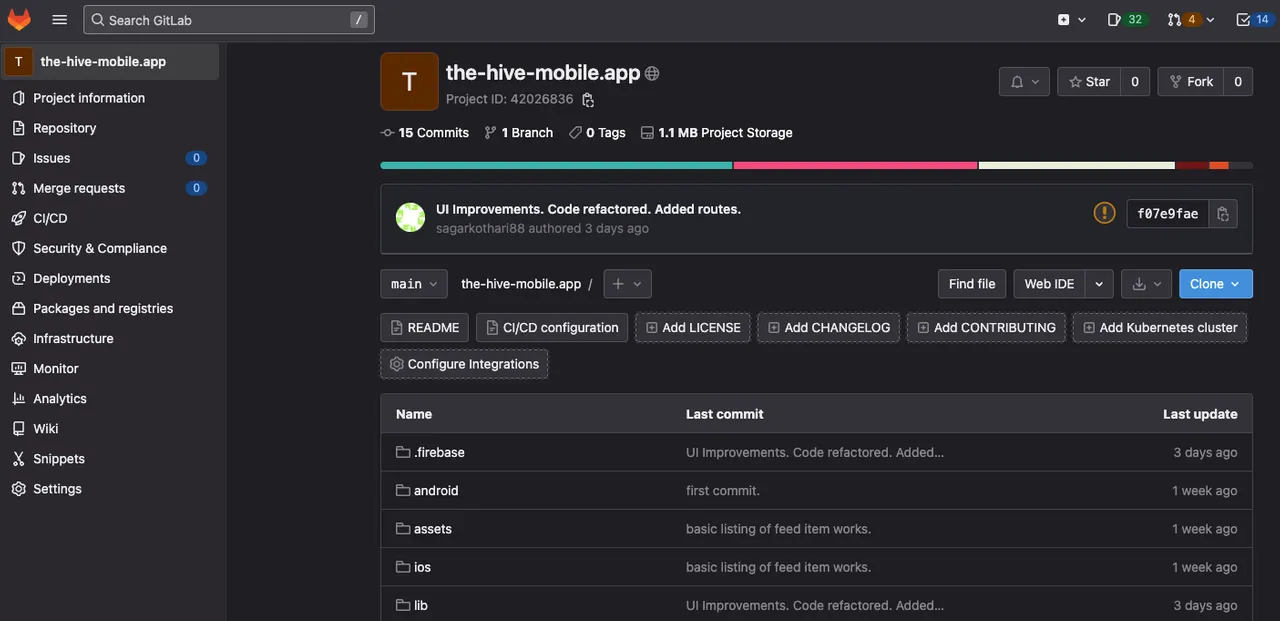Click the public visibility globe icon

(x=652, y=73)
